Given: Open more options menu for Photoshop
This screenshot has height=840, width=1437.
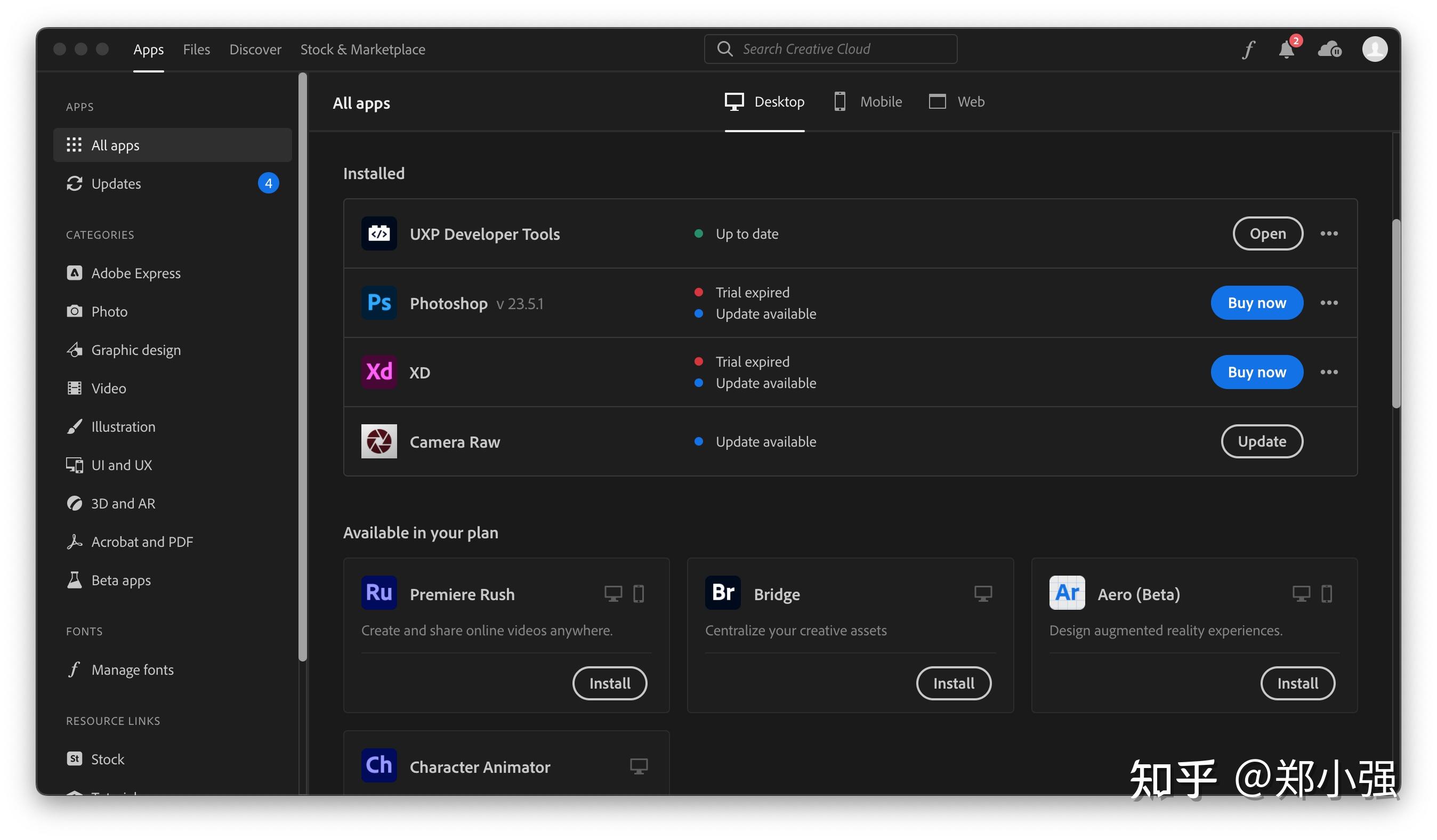Looking at the screenshot, I should click(x=1329, y=303).
